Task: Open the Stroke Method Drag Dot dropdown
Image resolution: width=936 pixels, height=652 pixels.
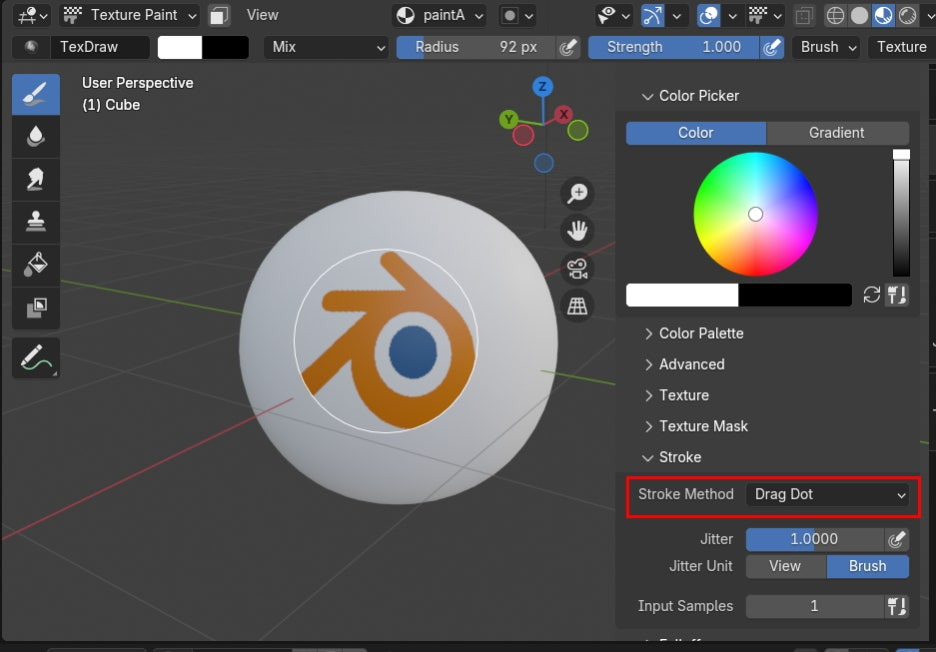Action: (x=827, y=494)
